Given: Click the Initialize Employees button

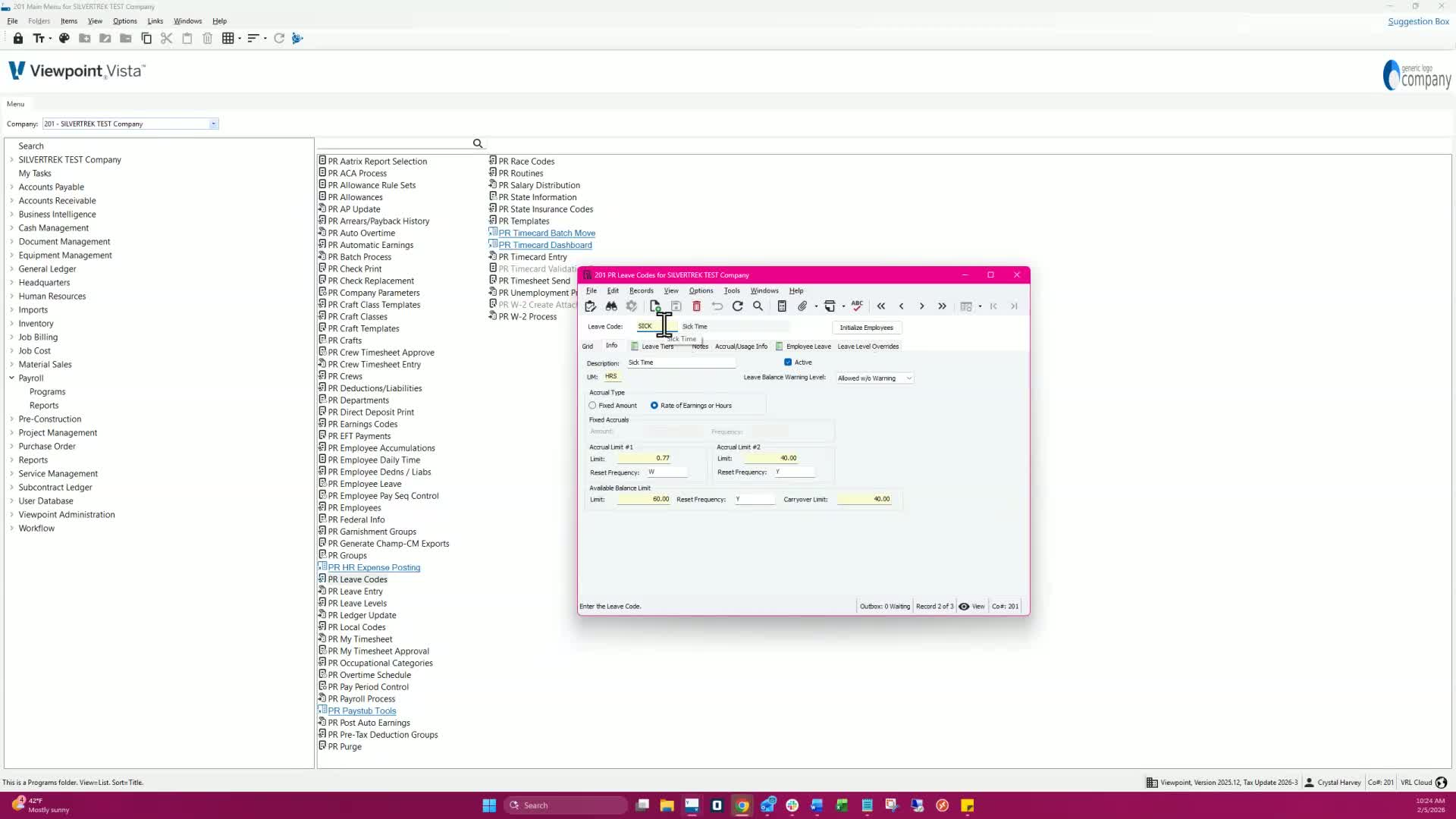Looking at the screenshot, I should click(x=866, y=328).
